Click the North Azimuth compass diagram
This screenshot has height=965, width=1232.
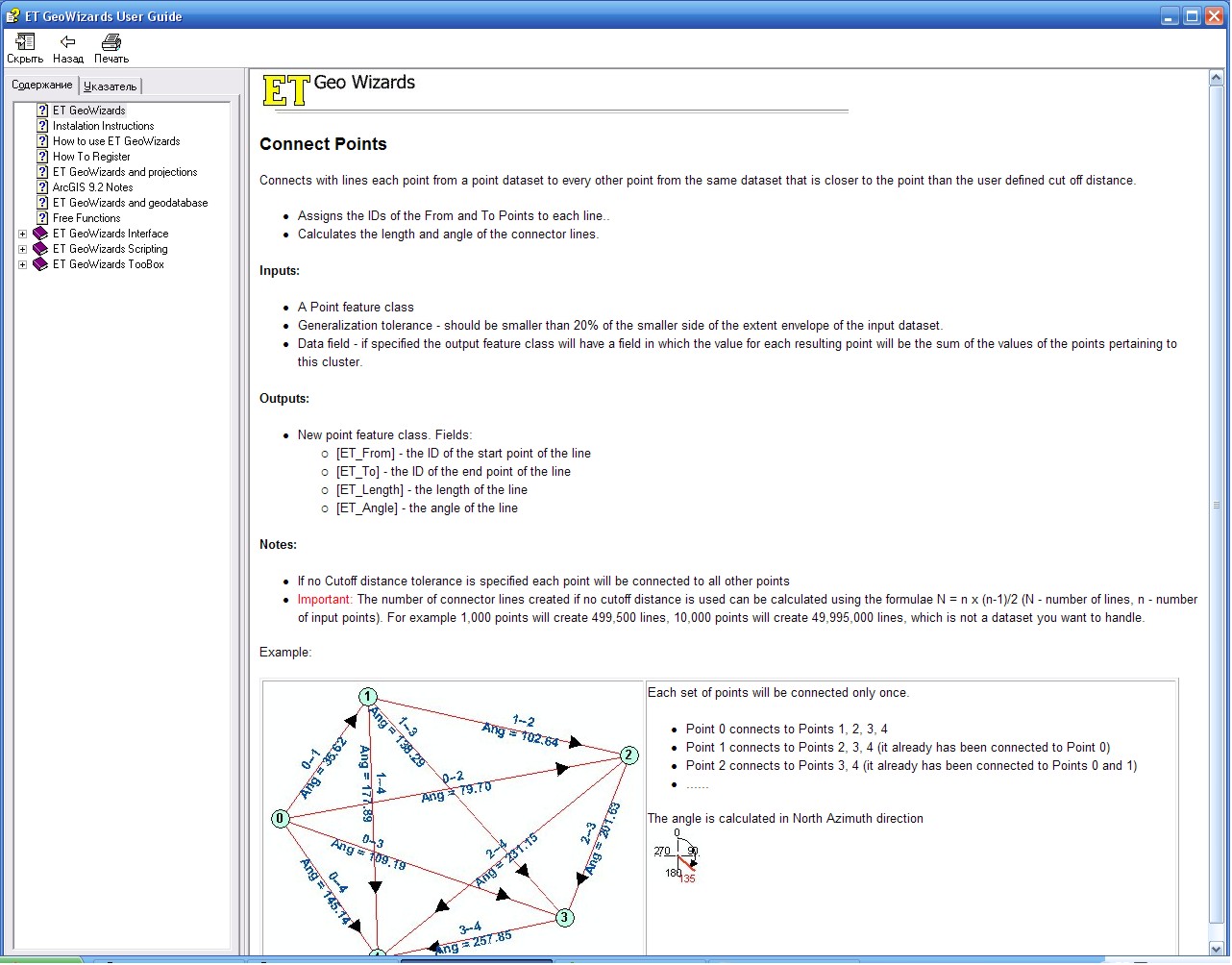[677, 855]
